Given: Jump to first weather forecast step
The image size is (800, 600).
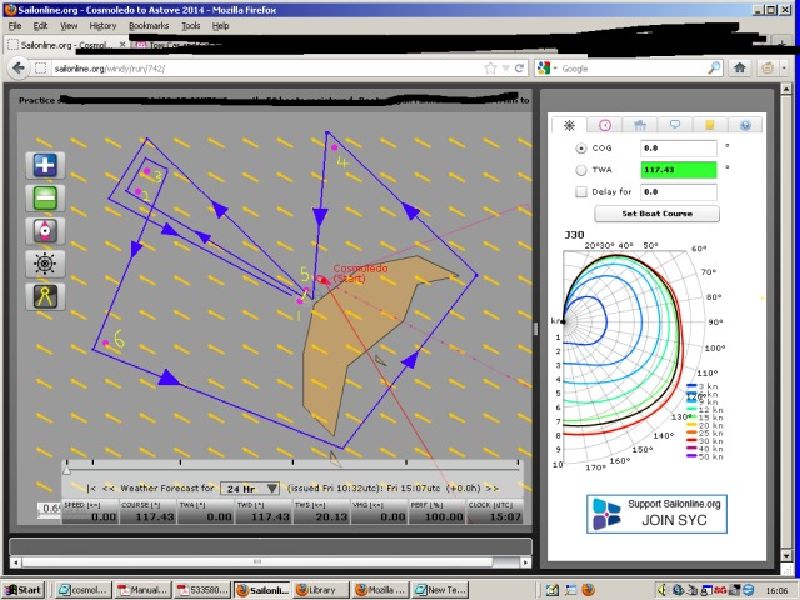Looking at the screenshot, I should pos(91,488).
